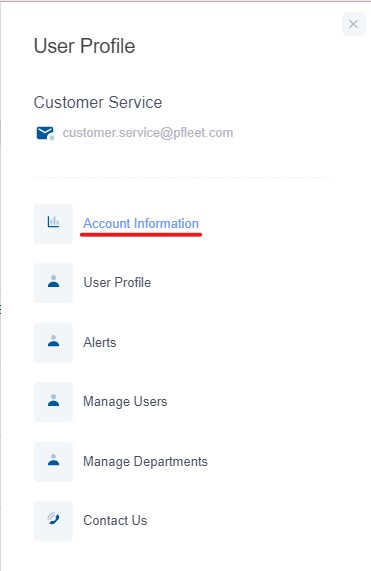Open the Account Information link

pos(141,223)
